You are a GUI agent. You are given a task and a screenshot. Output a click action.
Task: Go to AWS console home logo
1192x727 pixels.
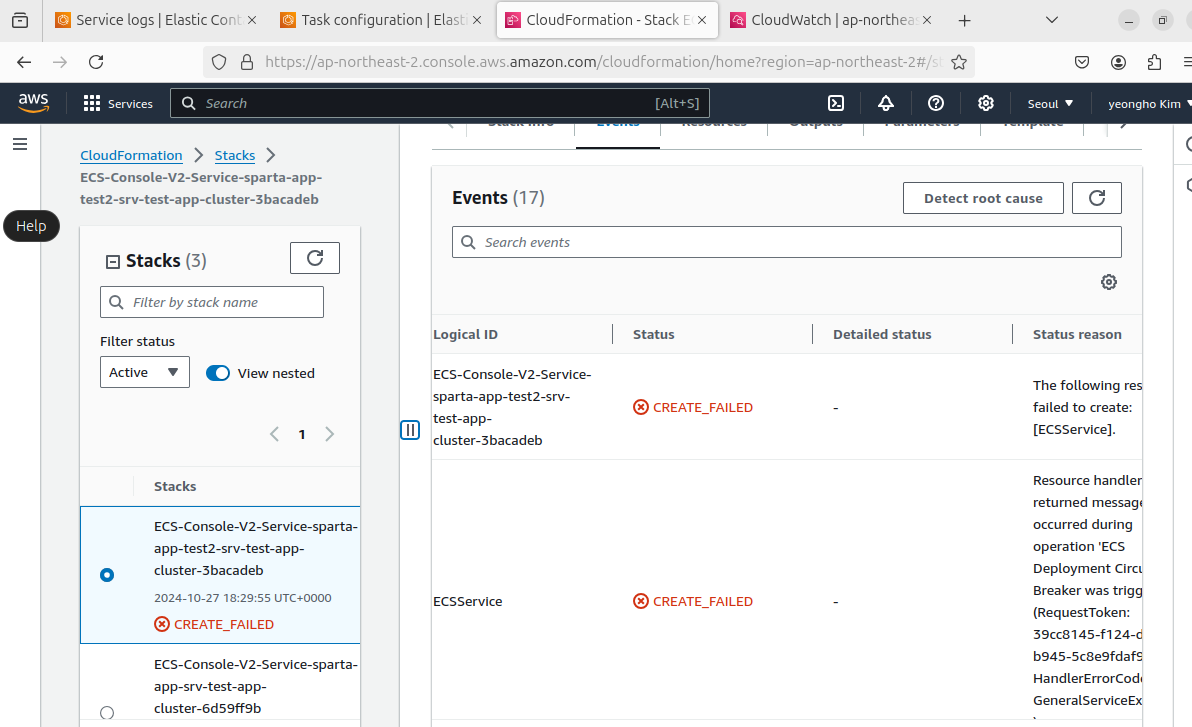coord(33,103)
